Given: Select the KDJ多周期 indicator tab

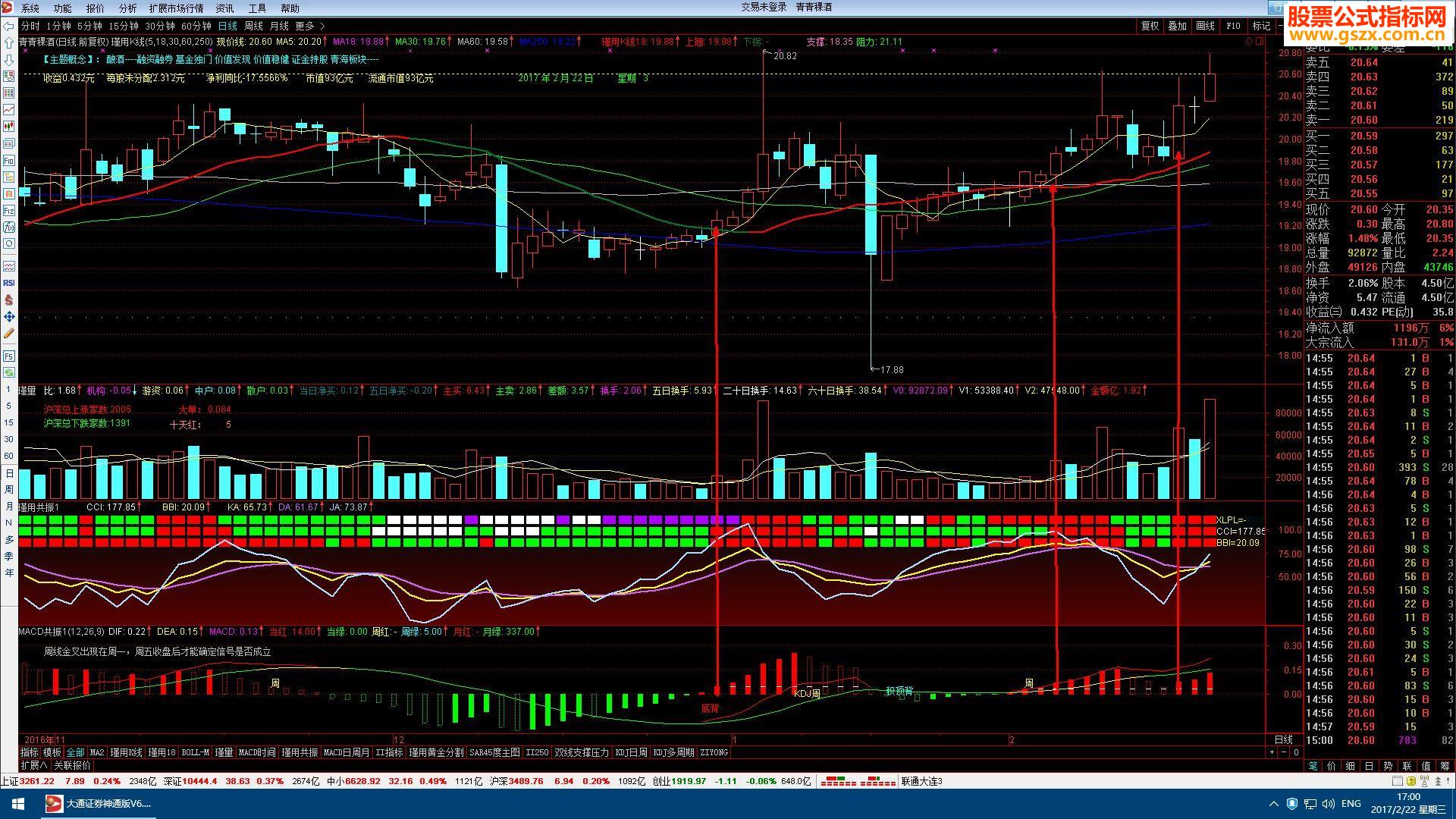Looking at the screenshot, I should pyautogui.click(x=673, y=752).
